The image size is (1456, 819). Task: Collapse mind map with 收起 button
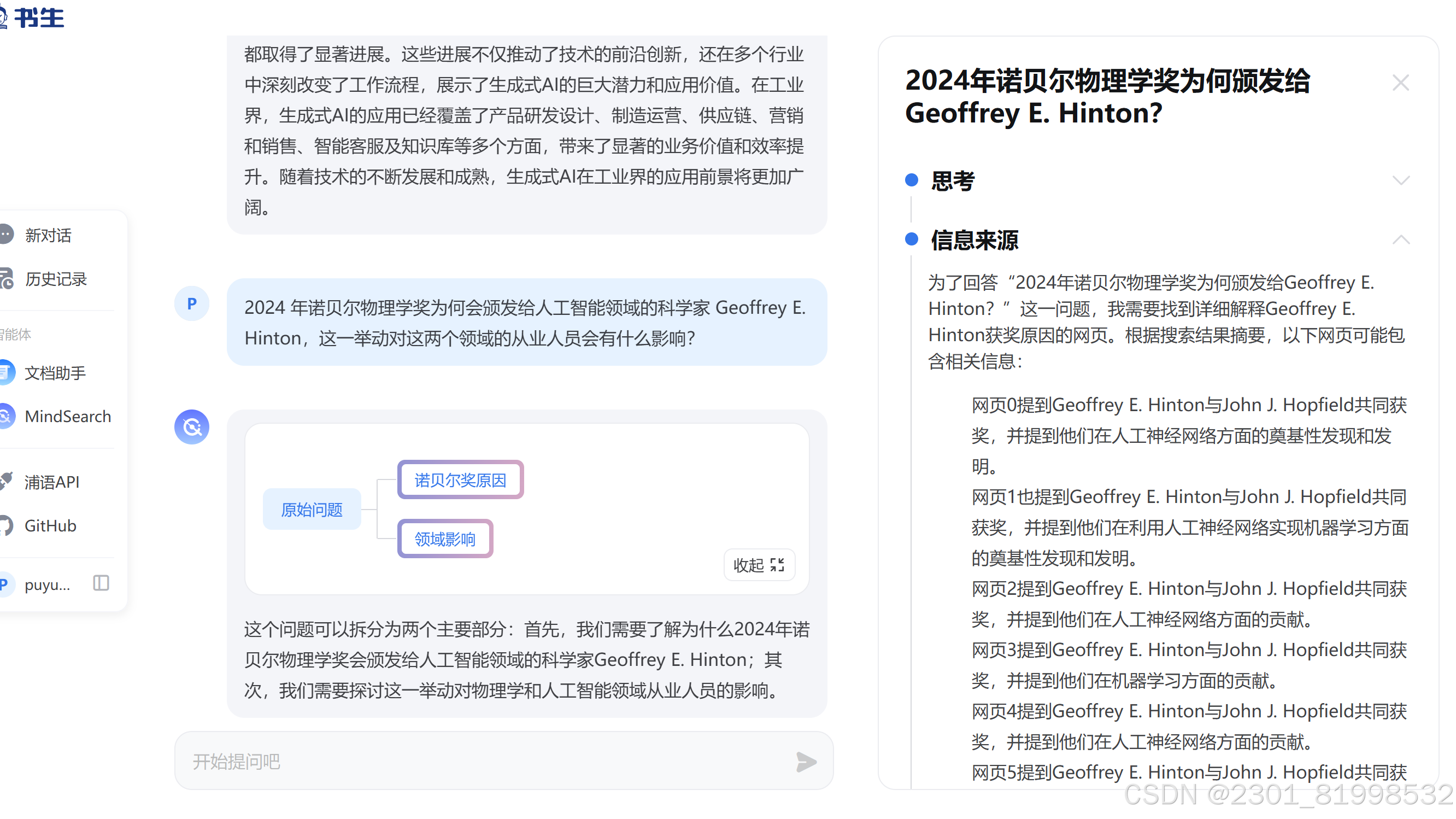click(759, 565)
